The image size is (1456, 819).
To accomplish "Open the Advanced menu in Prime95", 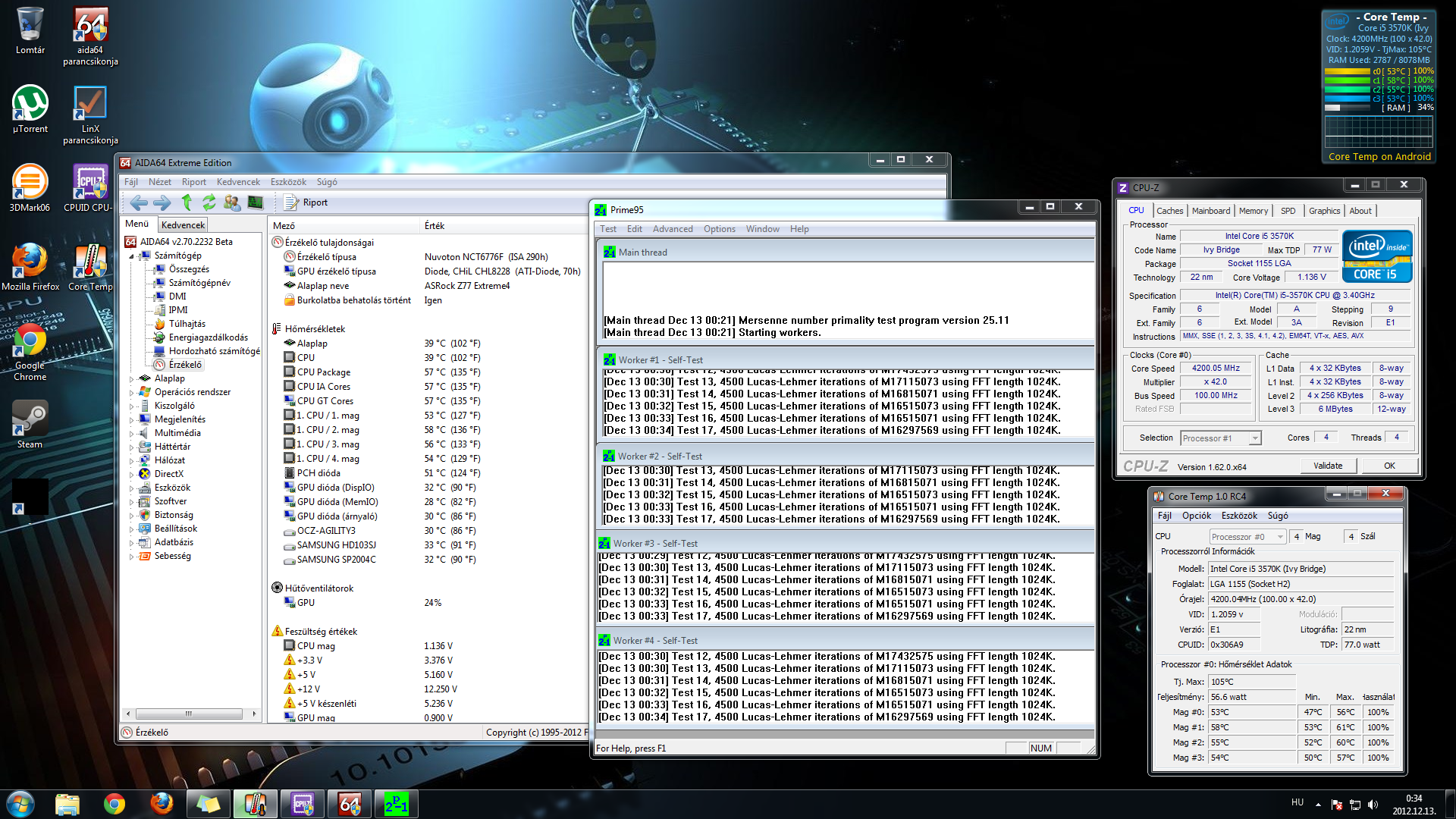I will pos(673,229).
